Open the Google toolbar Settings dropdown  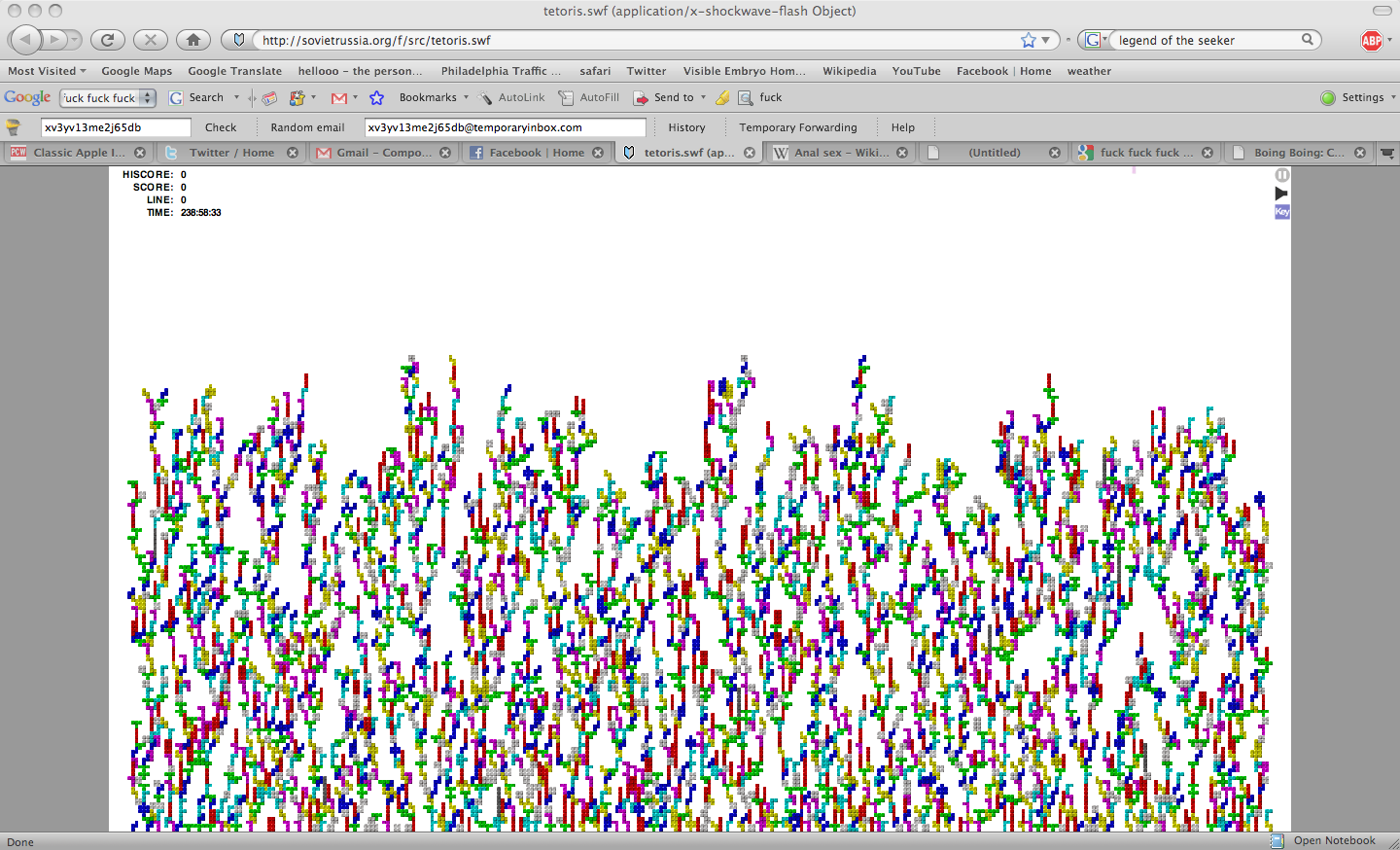point(1363,98)
